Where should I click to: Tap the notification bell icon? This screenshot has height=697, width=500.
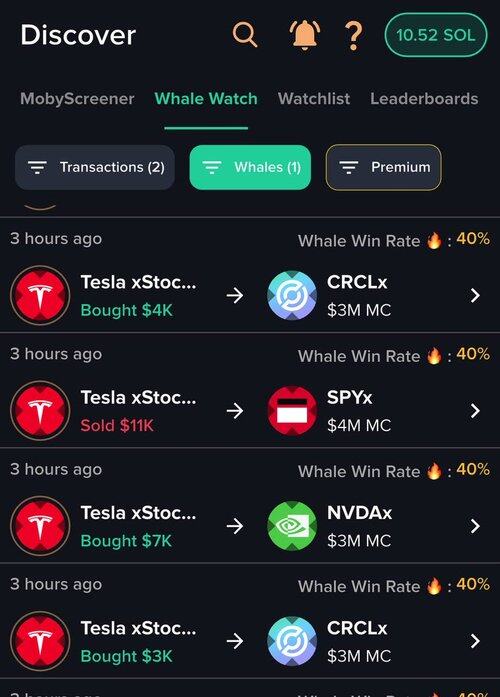(x=304, y=34)
